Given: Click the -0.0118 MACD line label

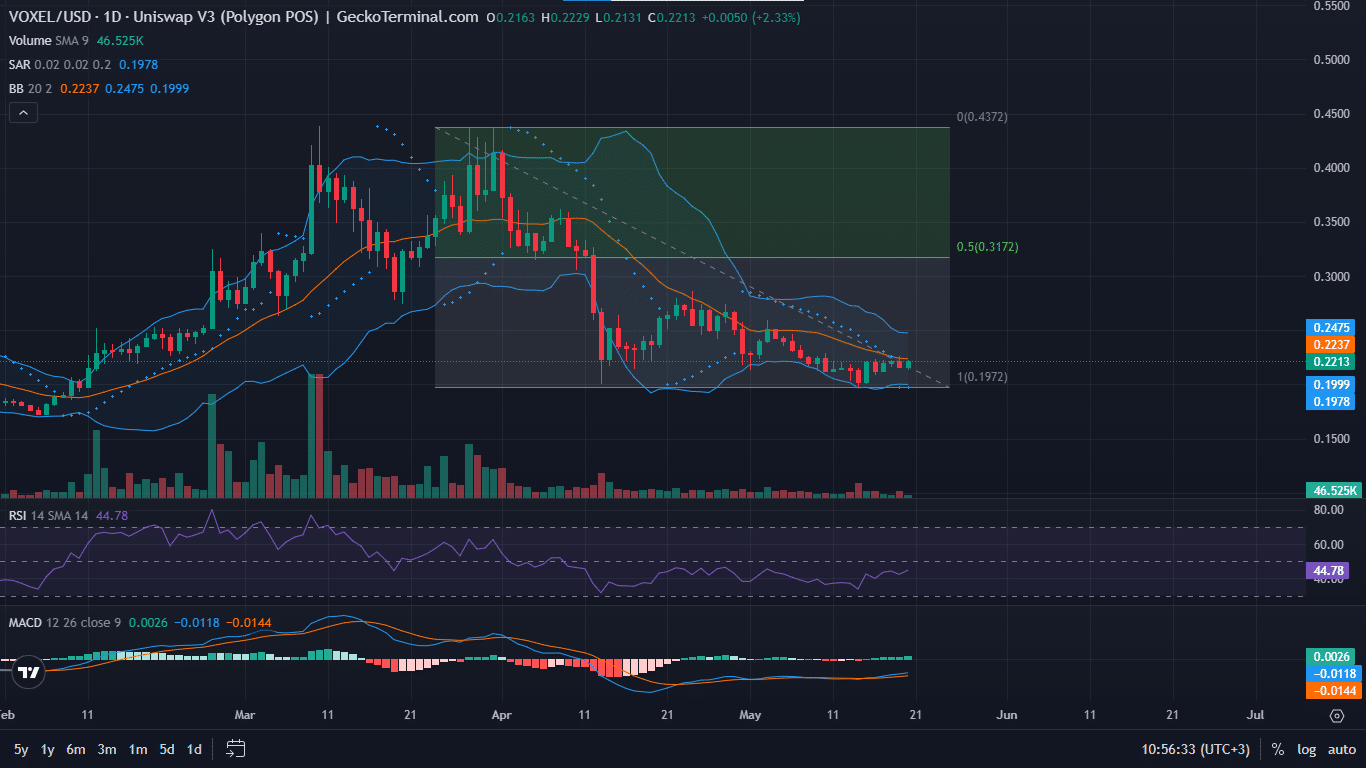Looking at the screenshot, I should (1333, 673).
